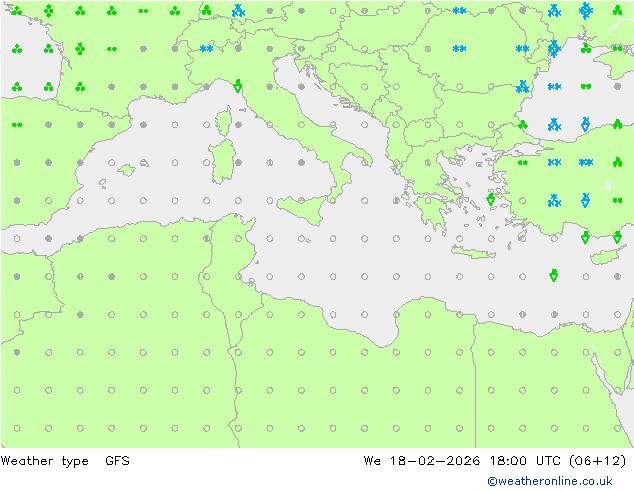
Task: Click the blue double-asterisk snow symbol over the Alps
Action: 206,49
